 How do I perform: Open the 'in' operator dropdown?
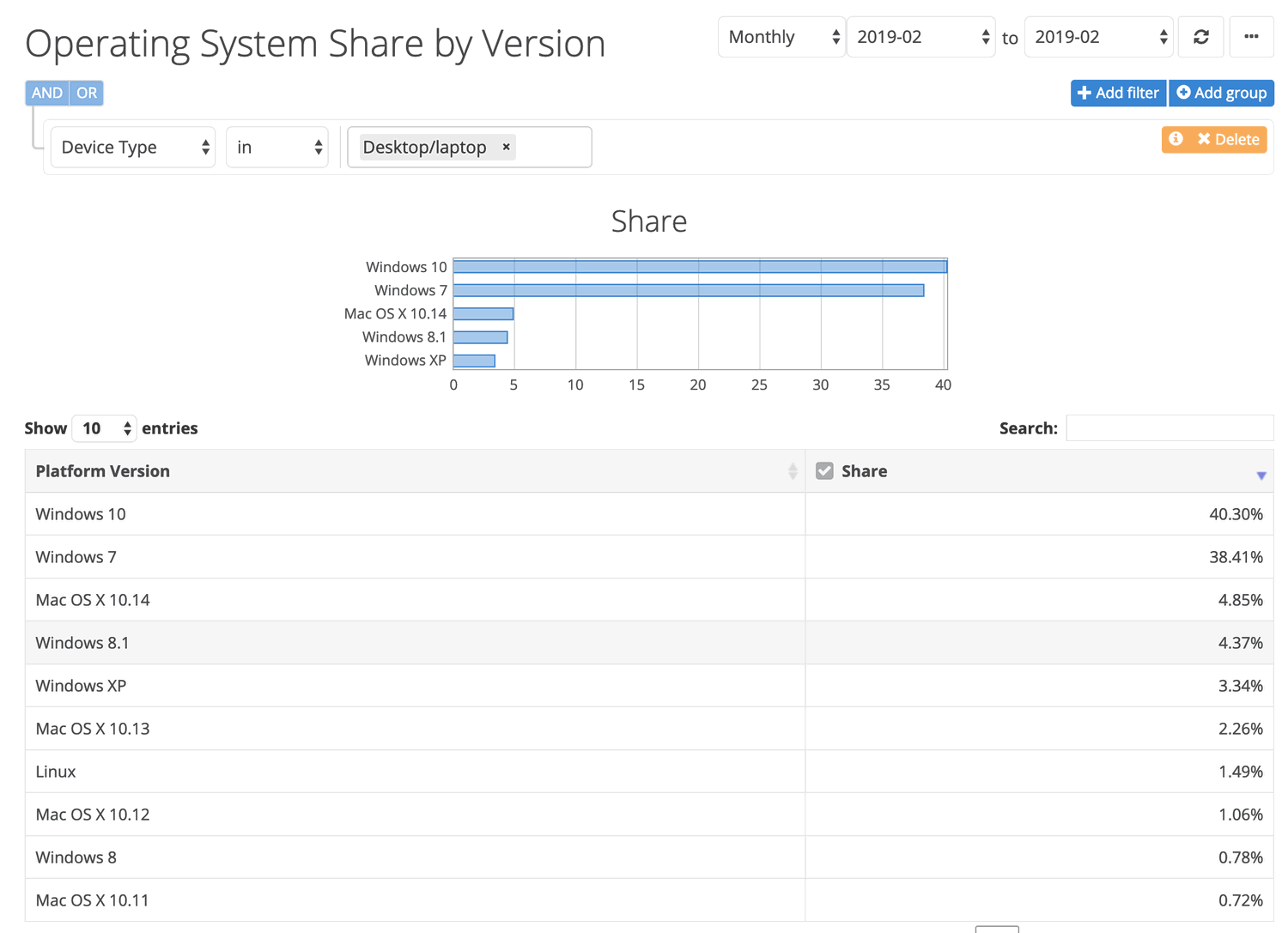[x=276, y=147]
